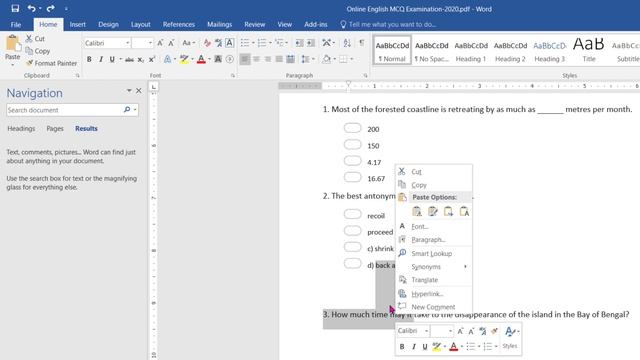Switch to the References tab
640x360 pixels.
[179, 24]
